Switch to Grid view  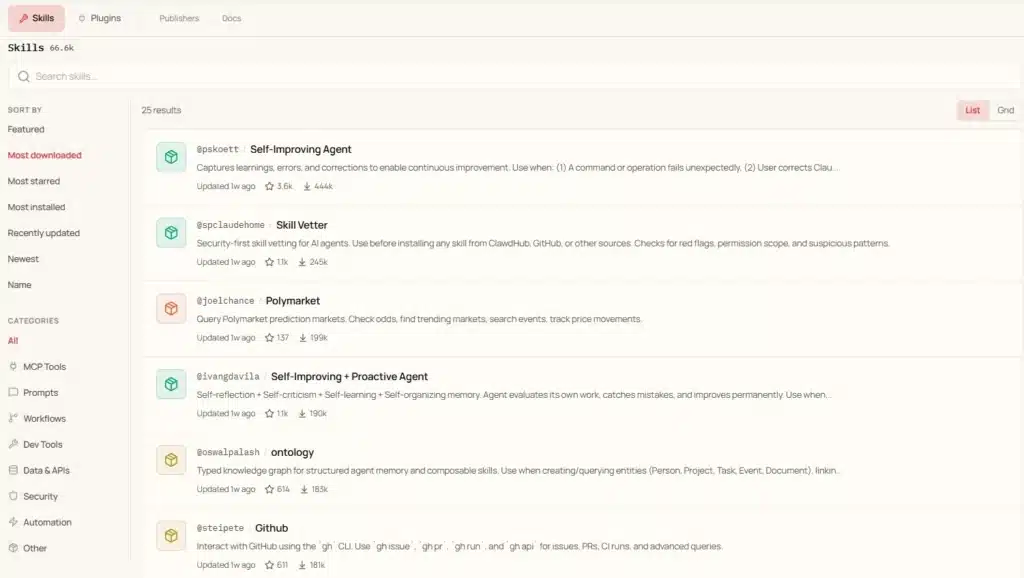tap(1005, 110)
